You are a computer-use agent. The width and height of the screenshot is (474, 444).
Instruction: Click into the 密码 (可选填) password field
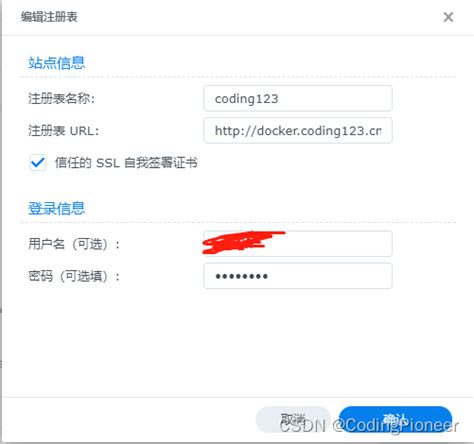tap(298, 276)
